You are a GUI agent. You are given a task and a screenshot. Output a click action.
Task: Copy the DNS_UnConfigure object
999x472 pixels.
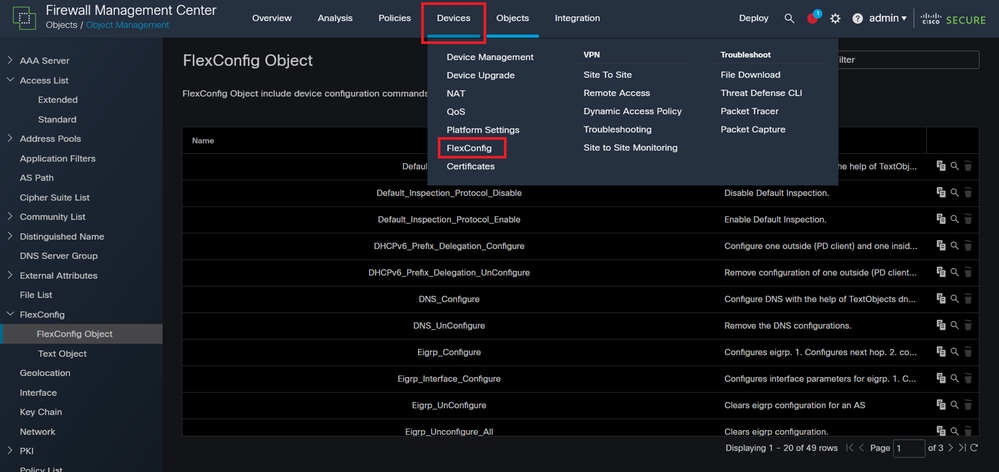point(940,325)
